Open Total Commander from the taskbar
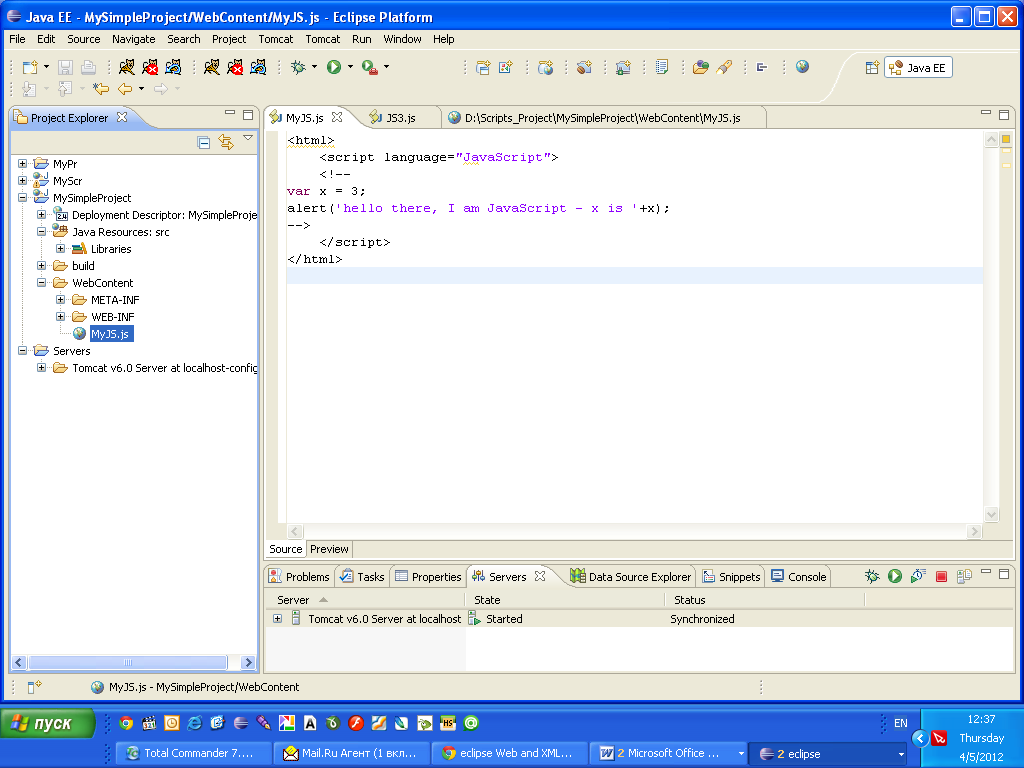Image resolution: width=1024 pixels, height=768 pixels. (x=193, y=753)
